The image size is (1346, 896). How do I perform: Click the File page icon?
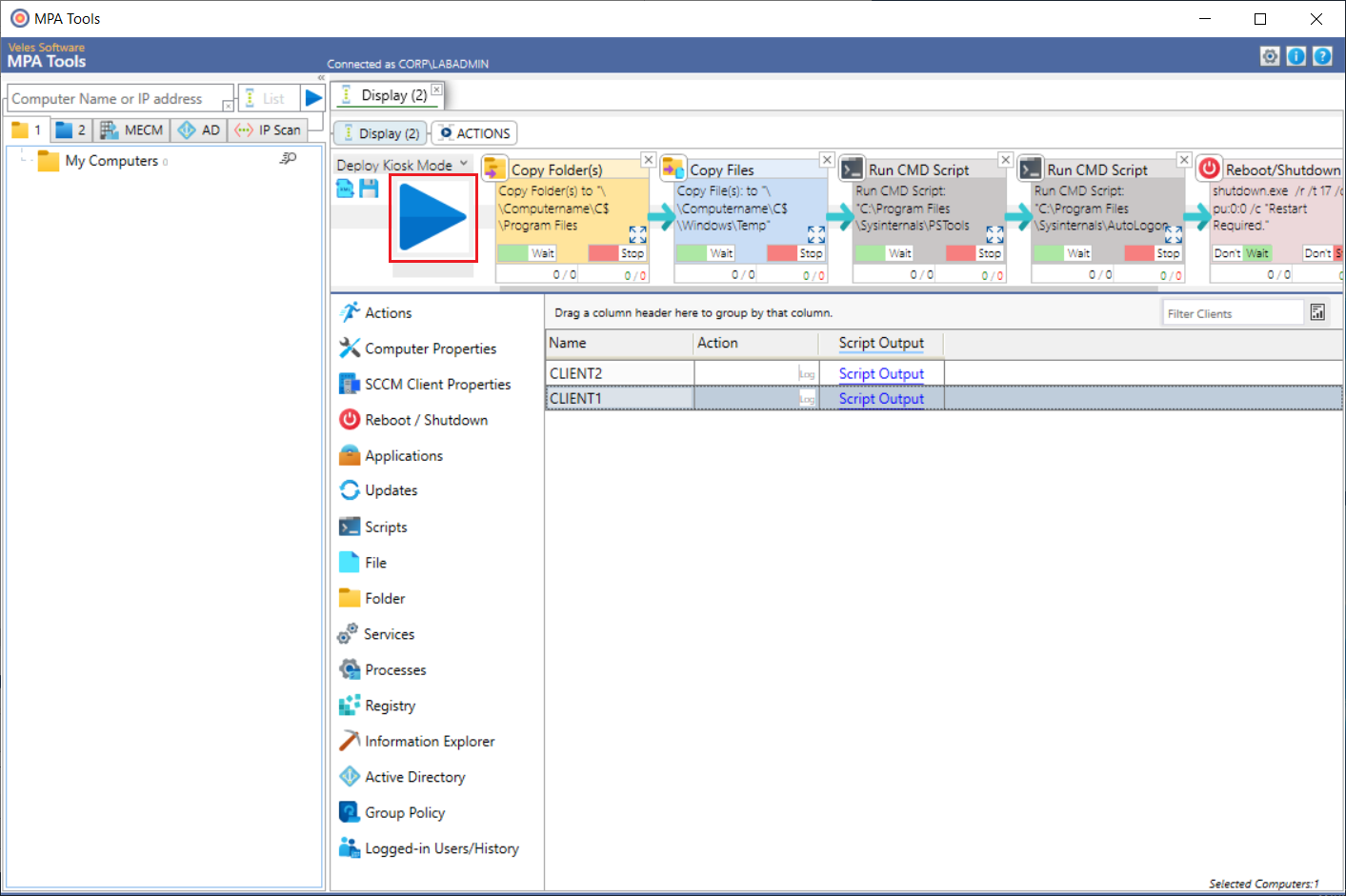[x=350, y=562]
